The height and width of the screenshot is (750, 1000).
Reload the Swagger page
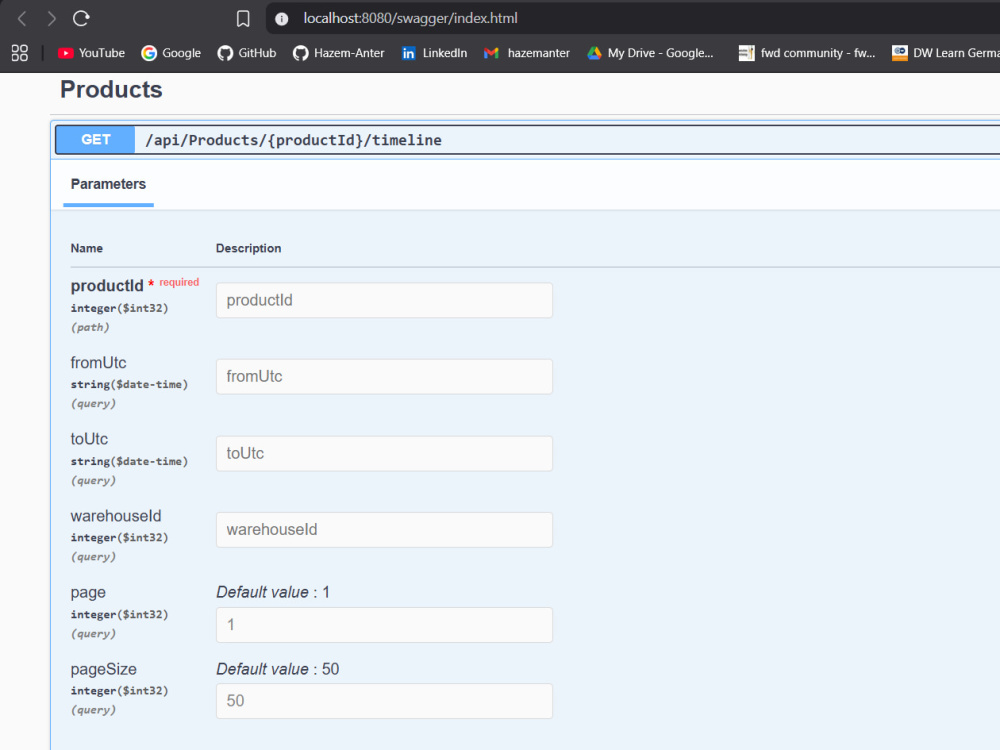click(81, 18)
